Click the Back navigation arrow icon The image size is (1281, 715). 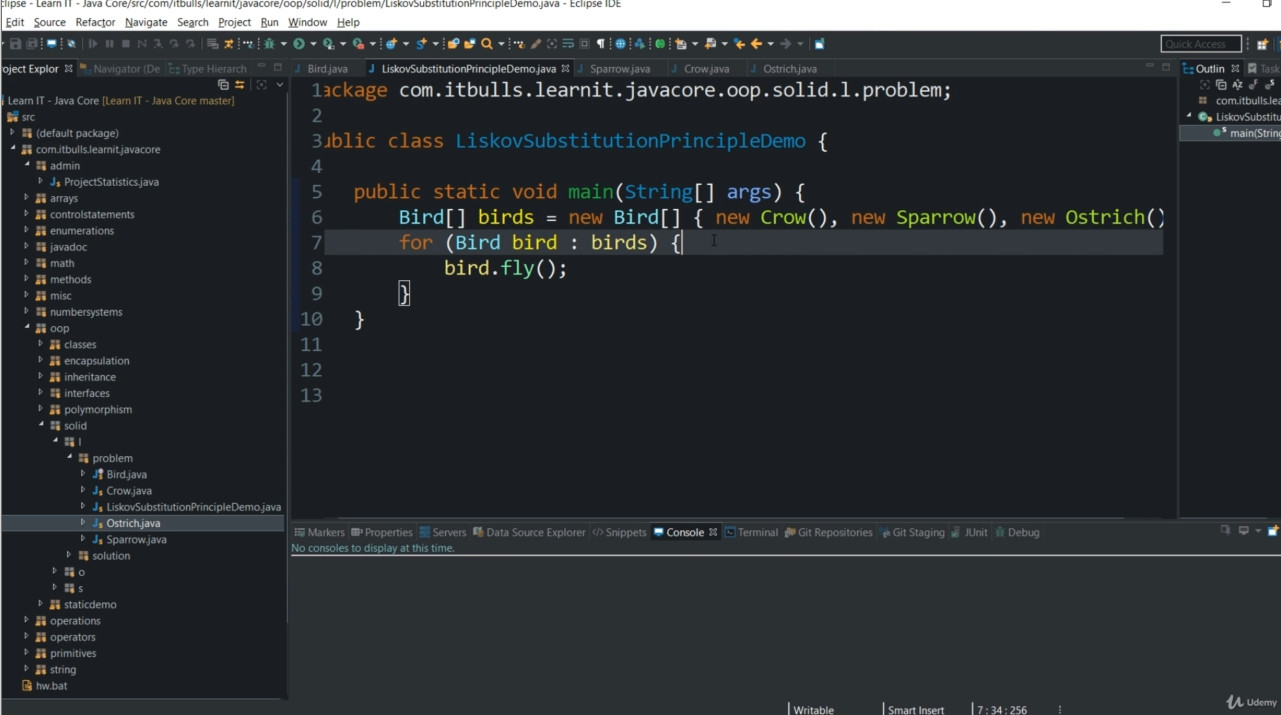(755, 44)
